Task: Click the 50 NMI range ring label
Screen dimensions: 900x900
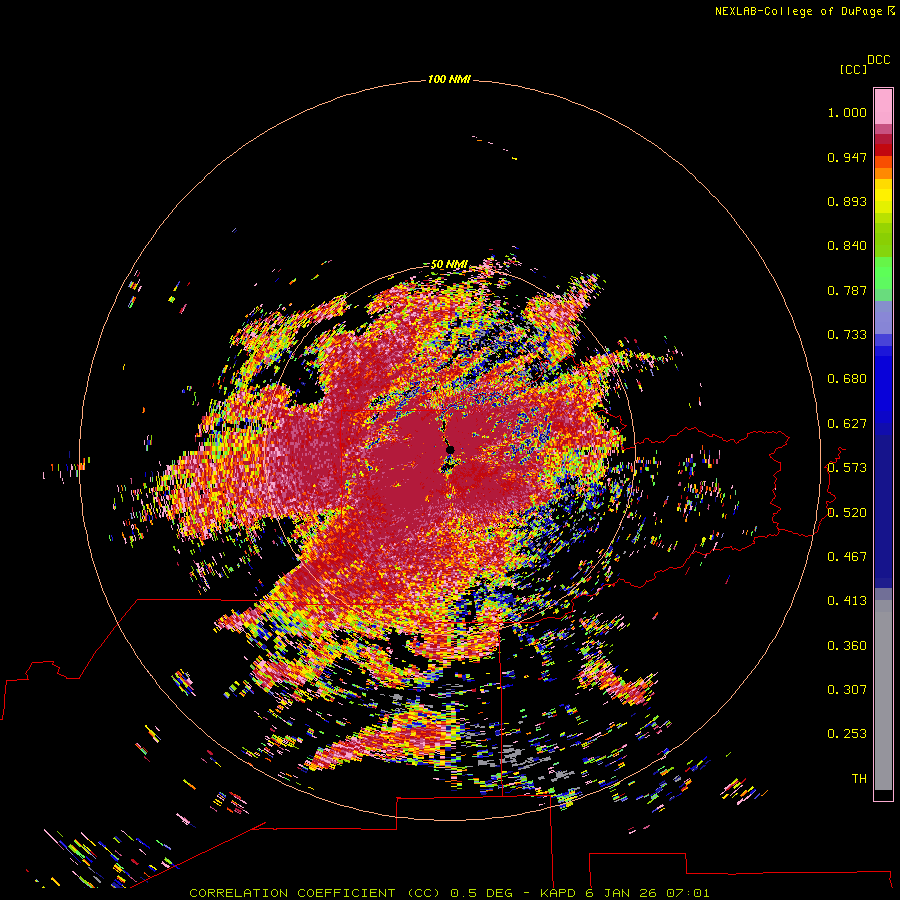Action: pyautogui.click(x=449, y=265)
